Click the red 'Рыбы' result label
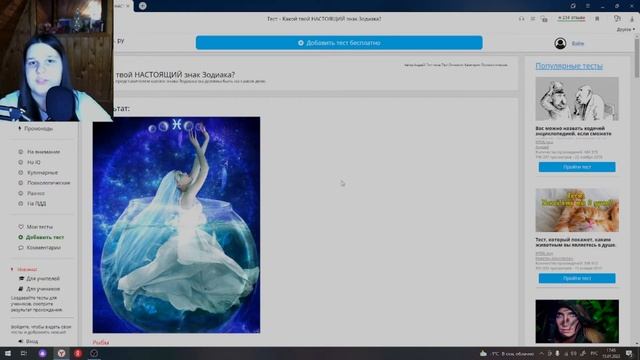Screen dimensions: 640x360 [101, 342]
